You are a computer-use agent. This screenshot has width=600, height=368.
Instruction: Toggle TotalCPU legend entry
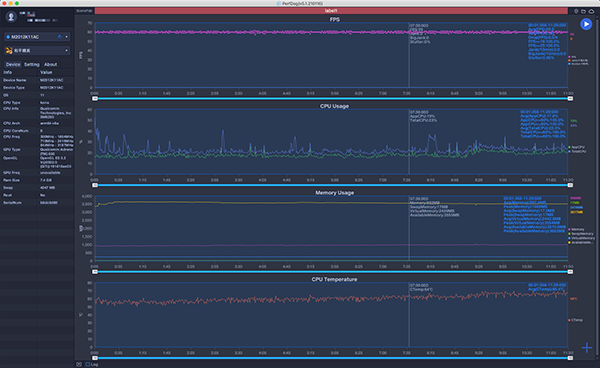pyautogui.click(x=577, y=151)
